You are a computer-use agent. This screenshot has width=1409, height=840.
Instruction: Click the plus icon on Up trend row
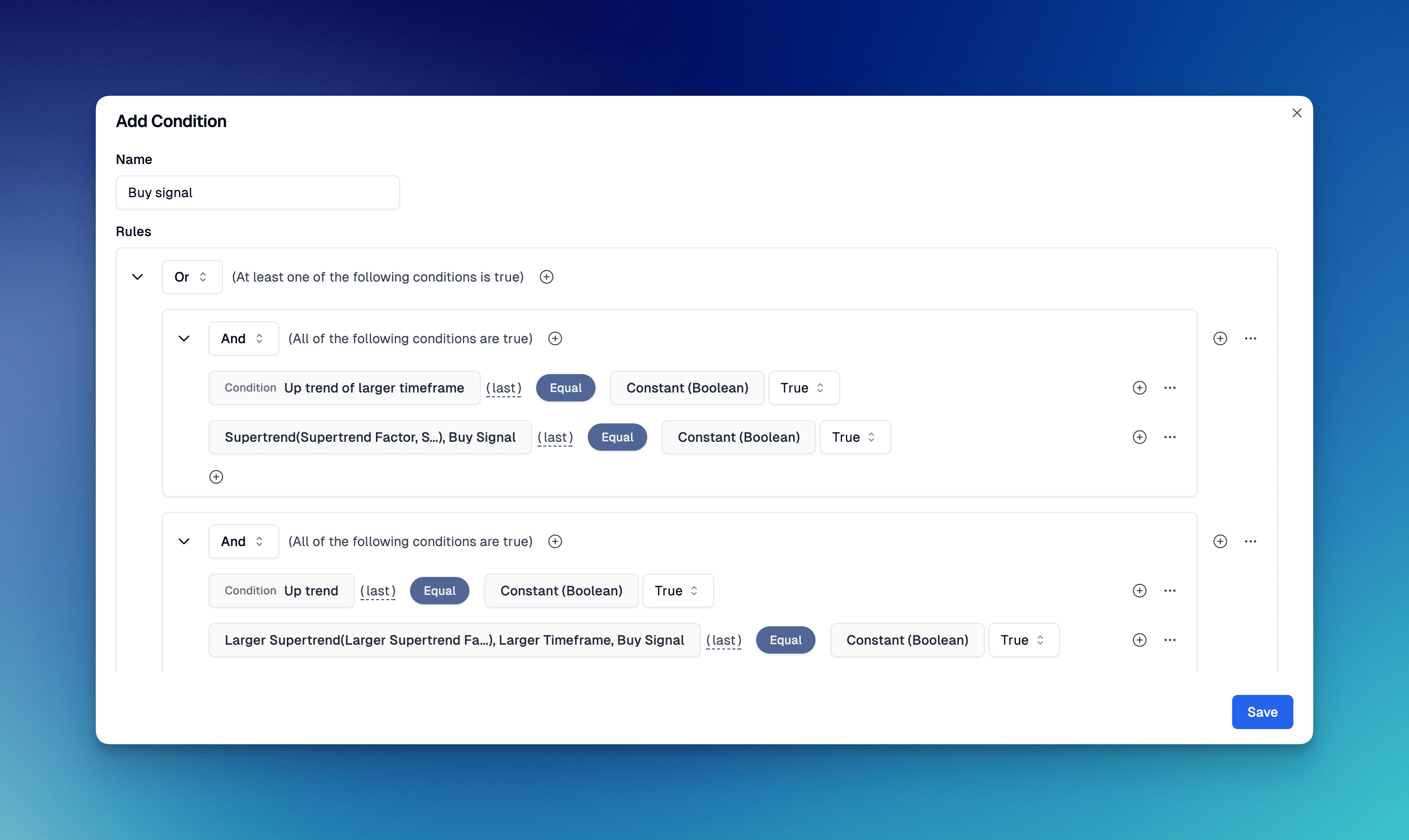click(1139, 590)
